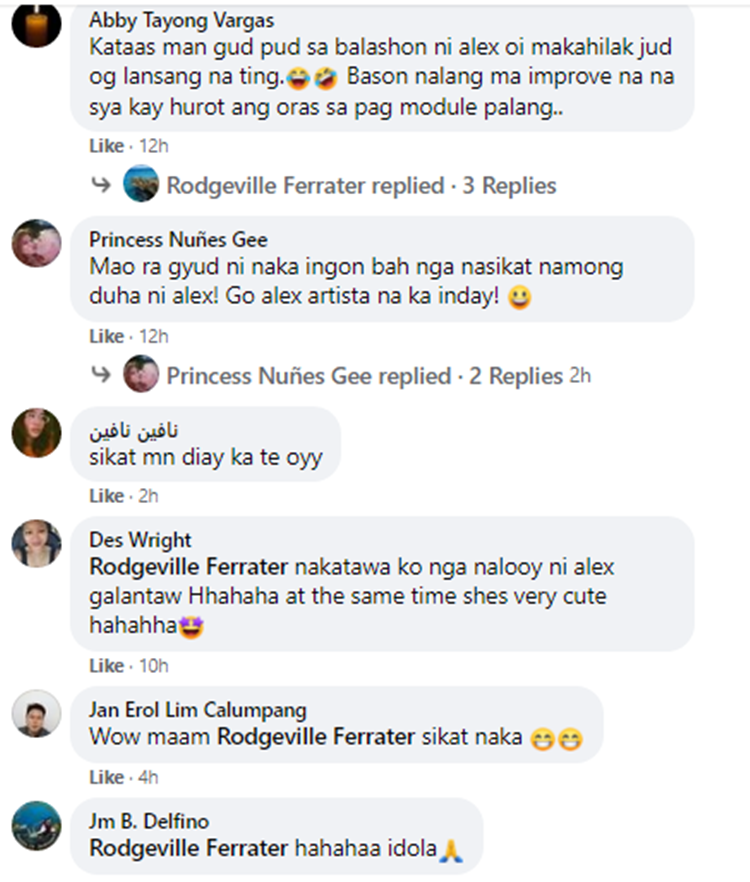750x882 pixels.
Task: Like Princess Nuñes Gee's comment
Action: pyautogui.click(x=106, y=336)
